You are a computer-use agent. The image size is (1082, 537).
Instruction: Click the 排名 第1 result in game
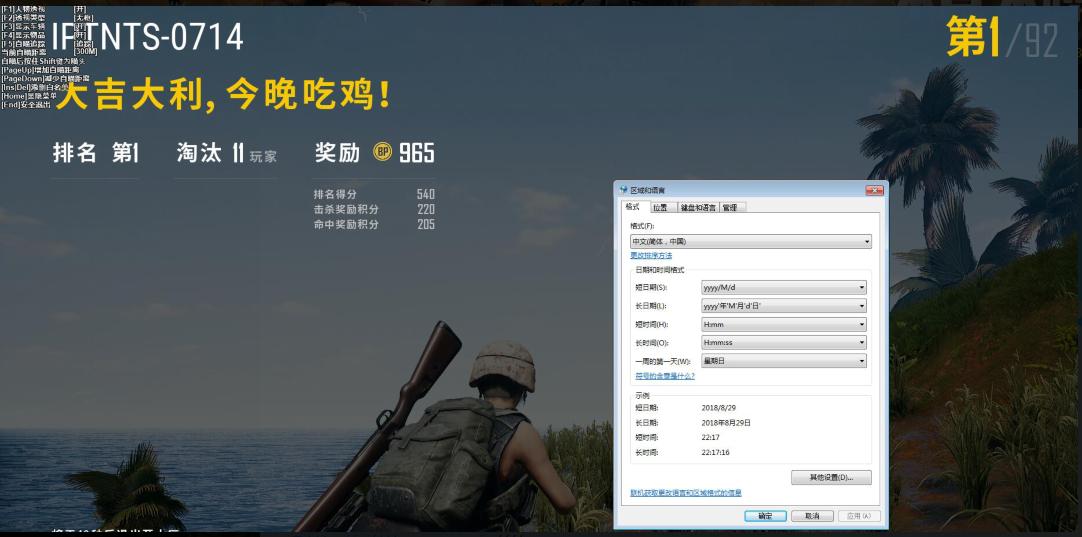tap(96, 153)
